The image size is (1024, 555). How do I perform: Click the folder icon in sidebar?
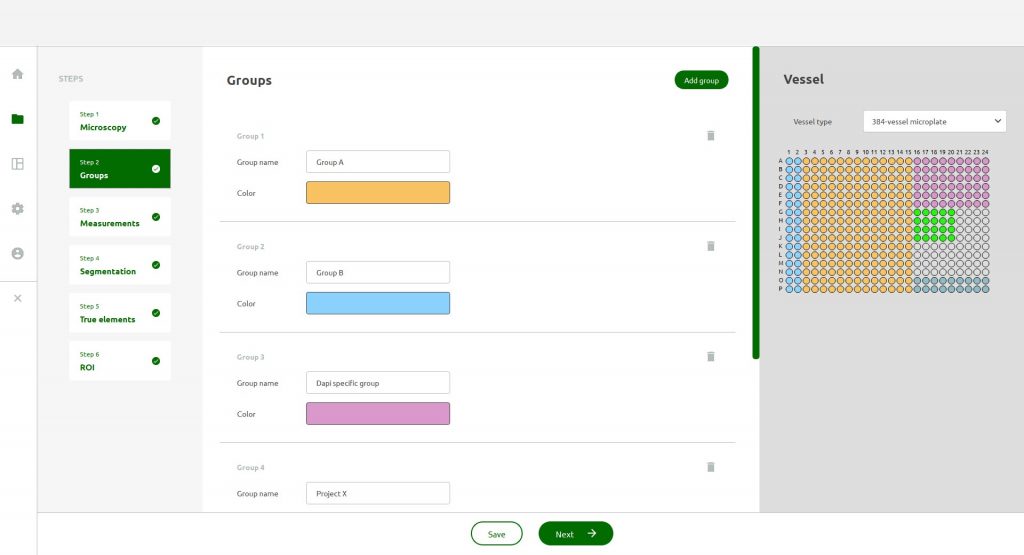17,119
